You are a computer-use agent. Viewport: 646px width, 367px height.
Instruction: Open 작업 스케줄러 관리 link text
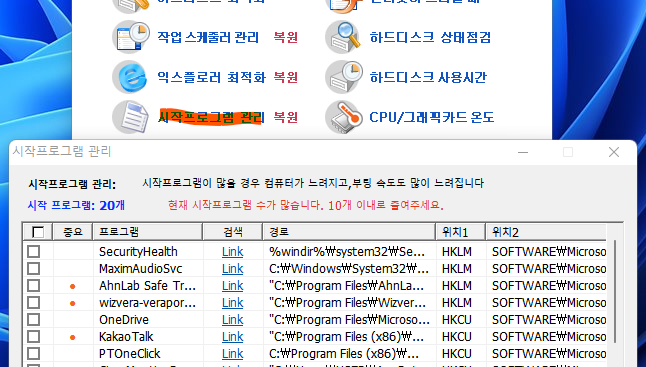[208, 37]
